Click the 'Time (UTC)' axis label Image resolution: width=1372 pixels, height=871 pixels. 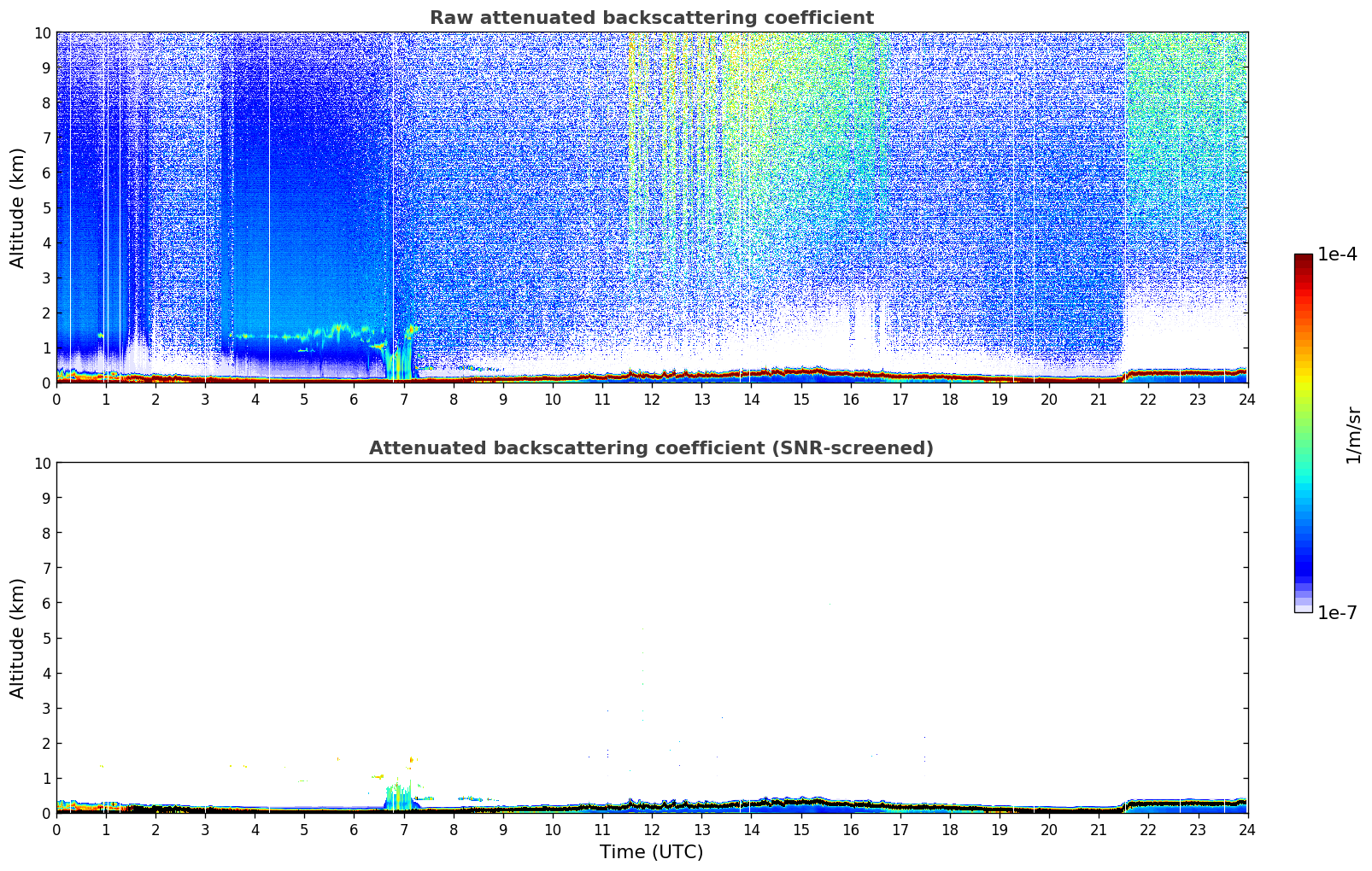click(x=651, y=852)
